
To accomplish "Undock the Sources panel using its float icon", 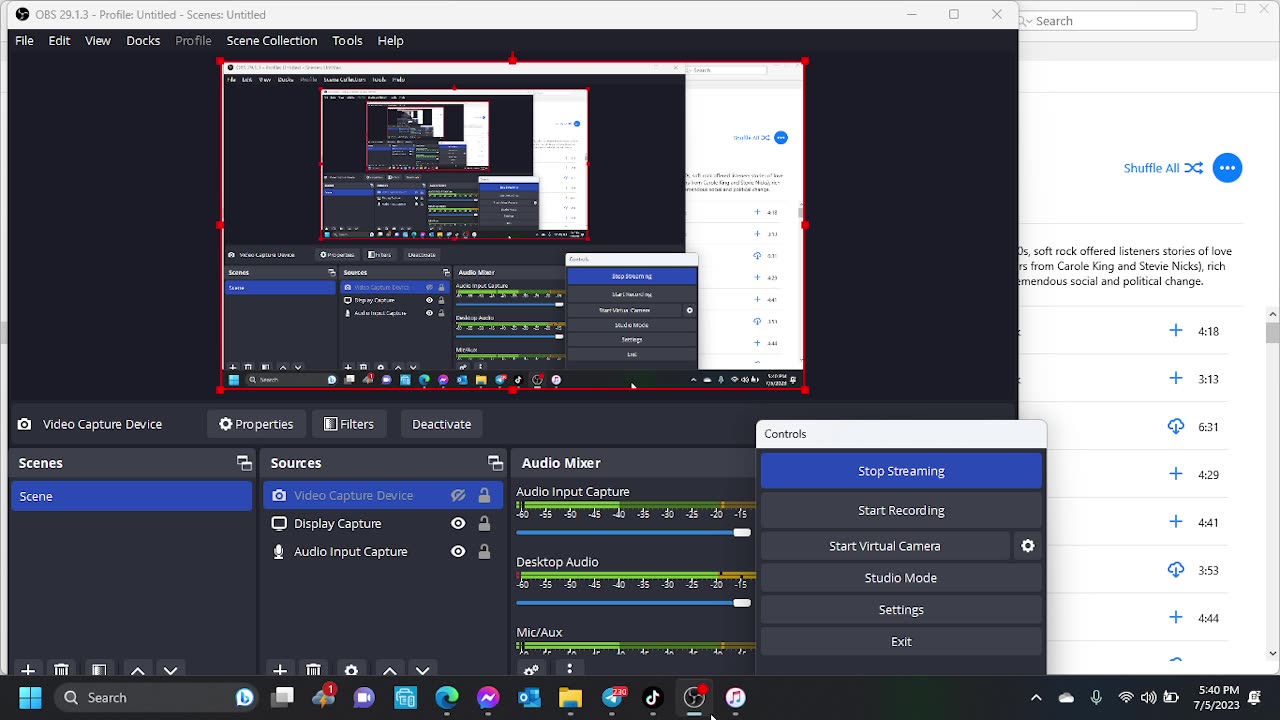I will tap(495, 463).
